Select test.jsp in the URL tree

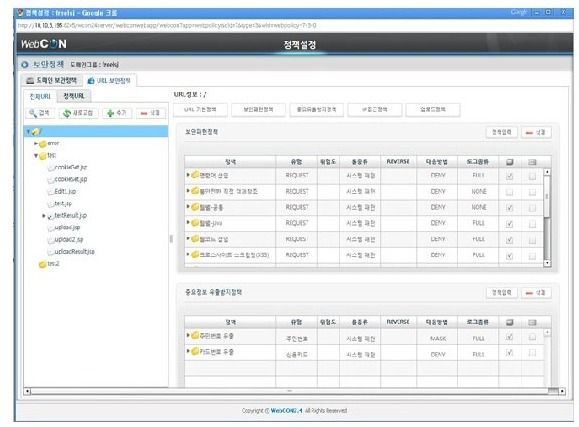63,204
